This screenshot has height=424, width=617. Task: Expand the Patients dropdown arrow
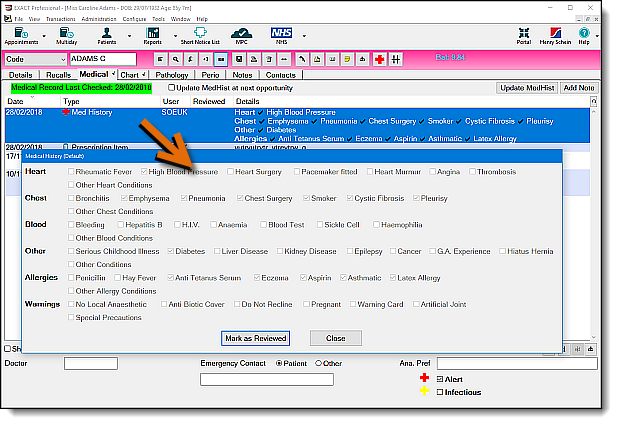point(129,36)
